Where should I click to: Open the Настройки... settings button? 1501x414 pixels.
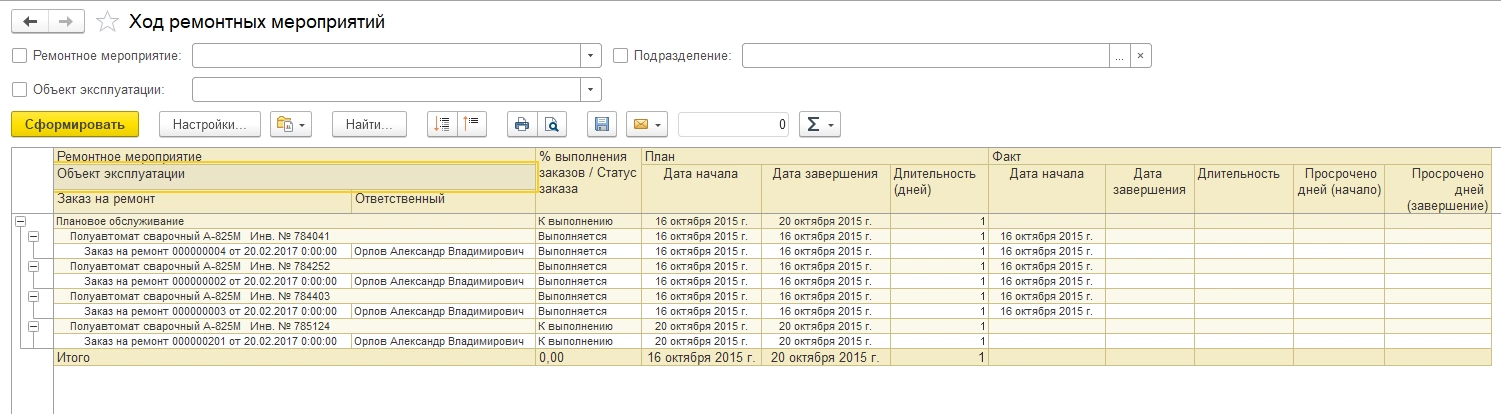tap(210, 124)
